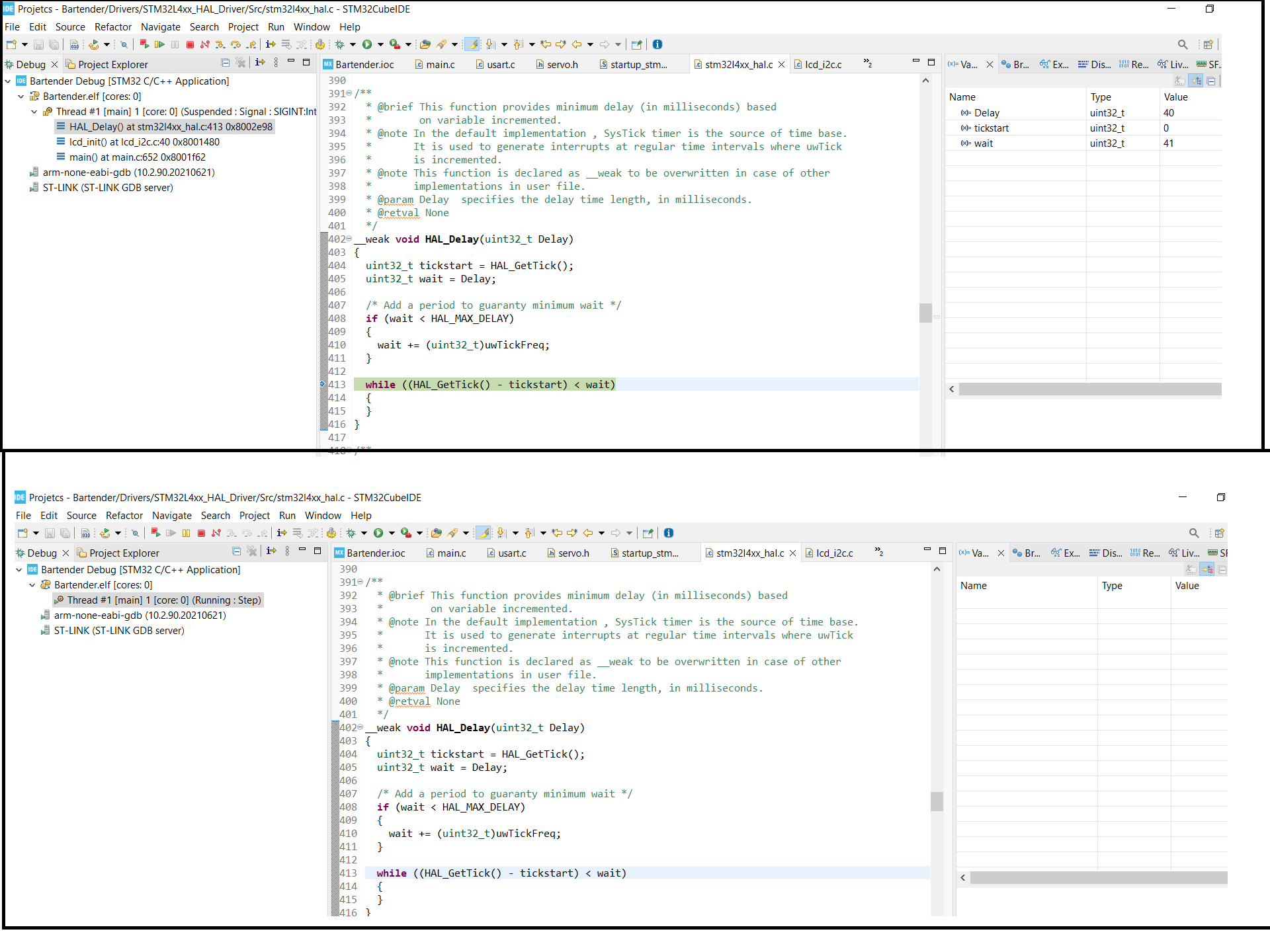This screenshot has height=952, width=1270.
Task: Select lcd_init() stack frame in Debug view
Action: click(x=144, y=142)
